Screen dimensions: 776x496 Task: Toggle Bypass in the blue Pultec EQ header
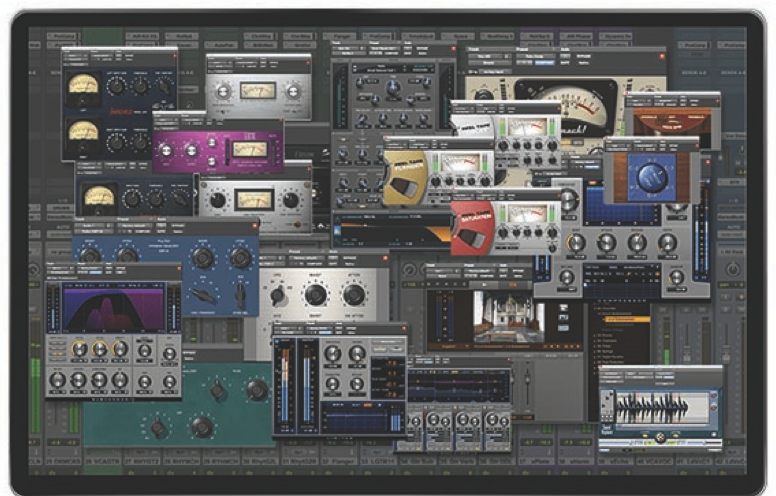pos(178,226)
